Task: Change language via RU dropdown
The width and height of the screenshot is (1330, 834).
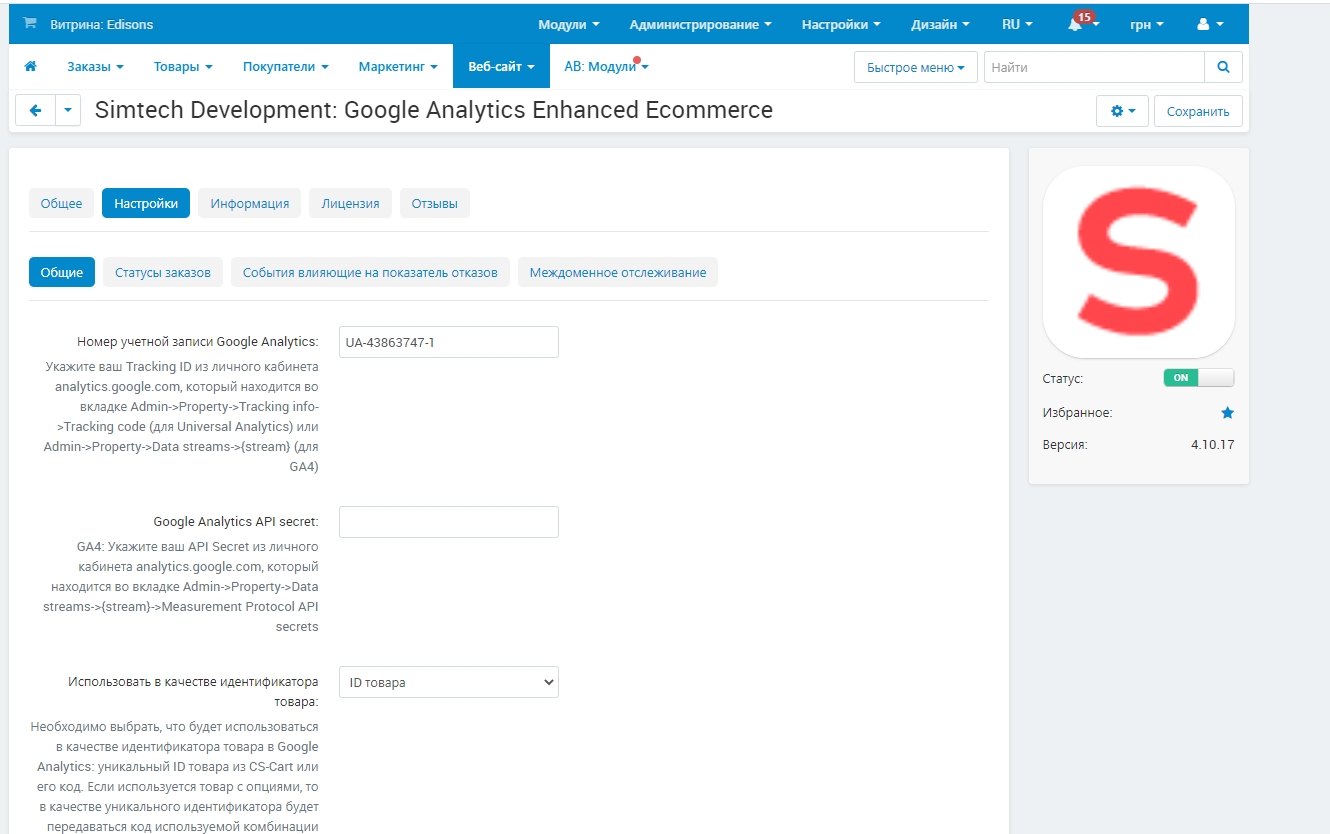Action: click(x=1018, y=24)
